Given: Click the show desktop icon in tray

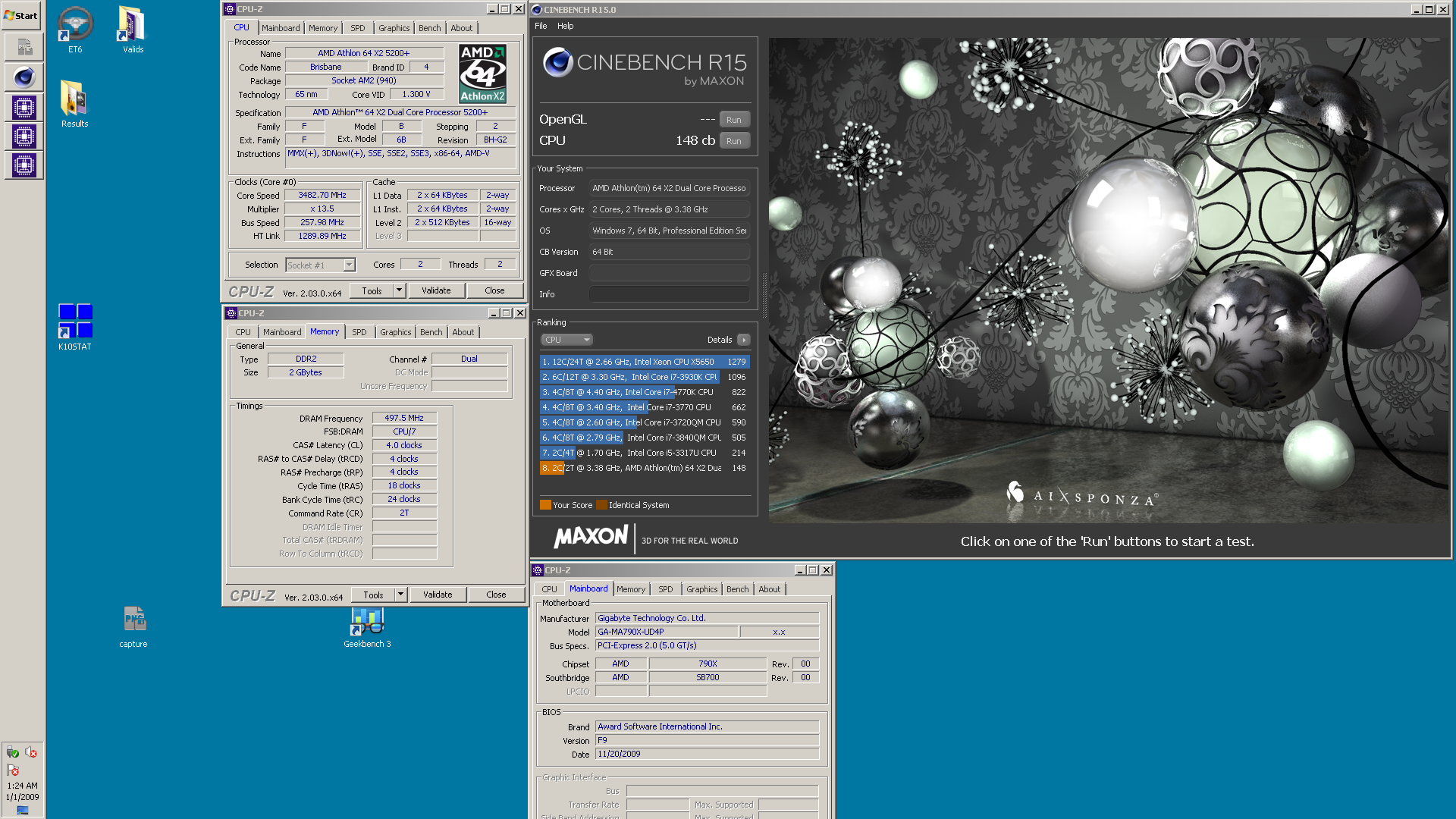Looking at the screenshot, I should click(23, 811).
